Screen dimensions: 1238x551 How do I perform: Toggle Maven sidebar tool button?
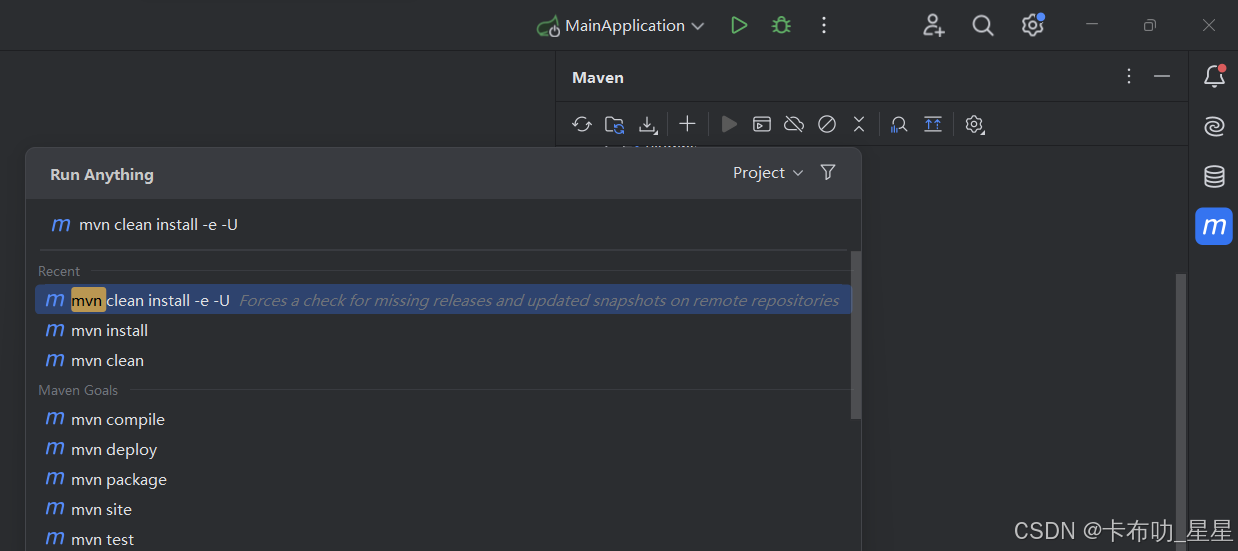1214,226
